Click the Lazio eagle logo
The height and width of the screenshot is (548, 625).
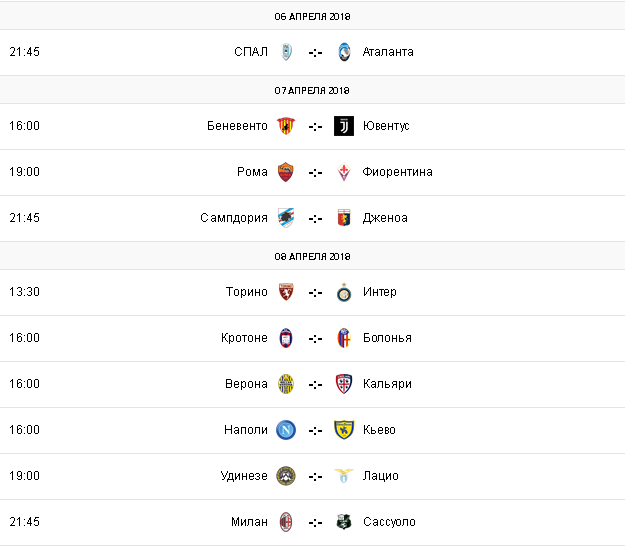tap(344, 476)
